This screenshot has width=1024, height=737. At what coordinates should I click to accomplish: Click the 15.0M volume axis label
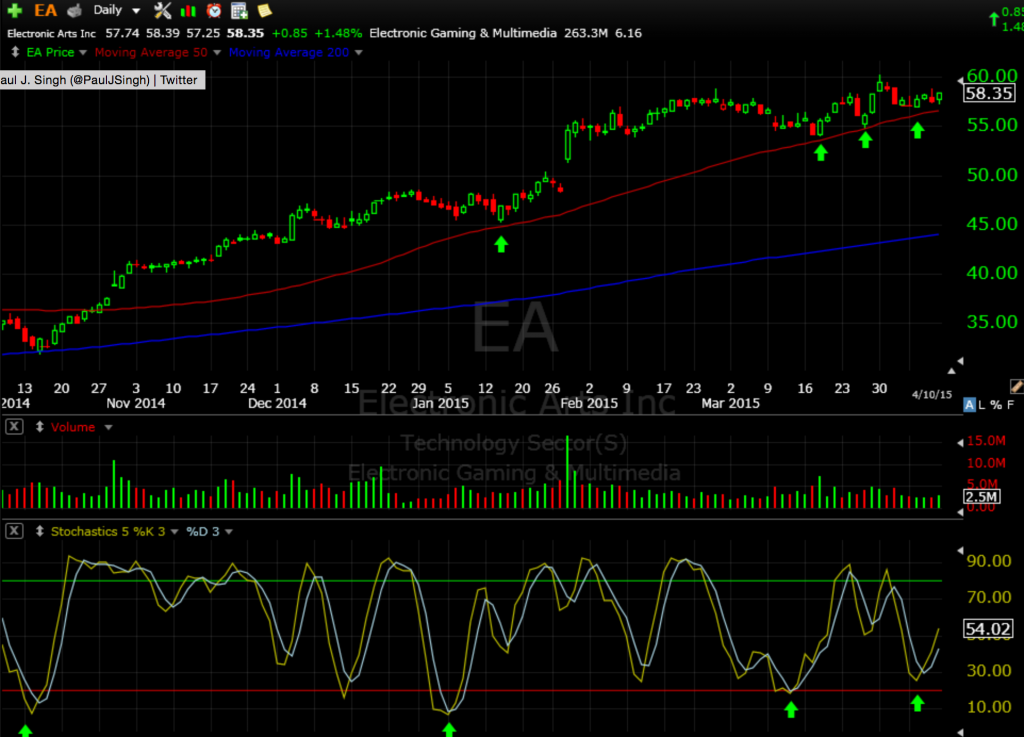pos(985,441)
